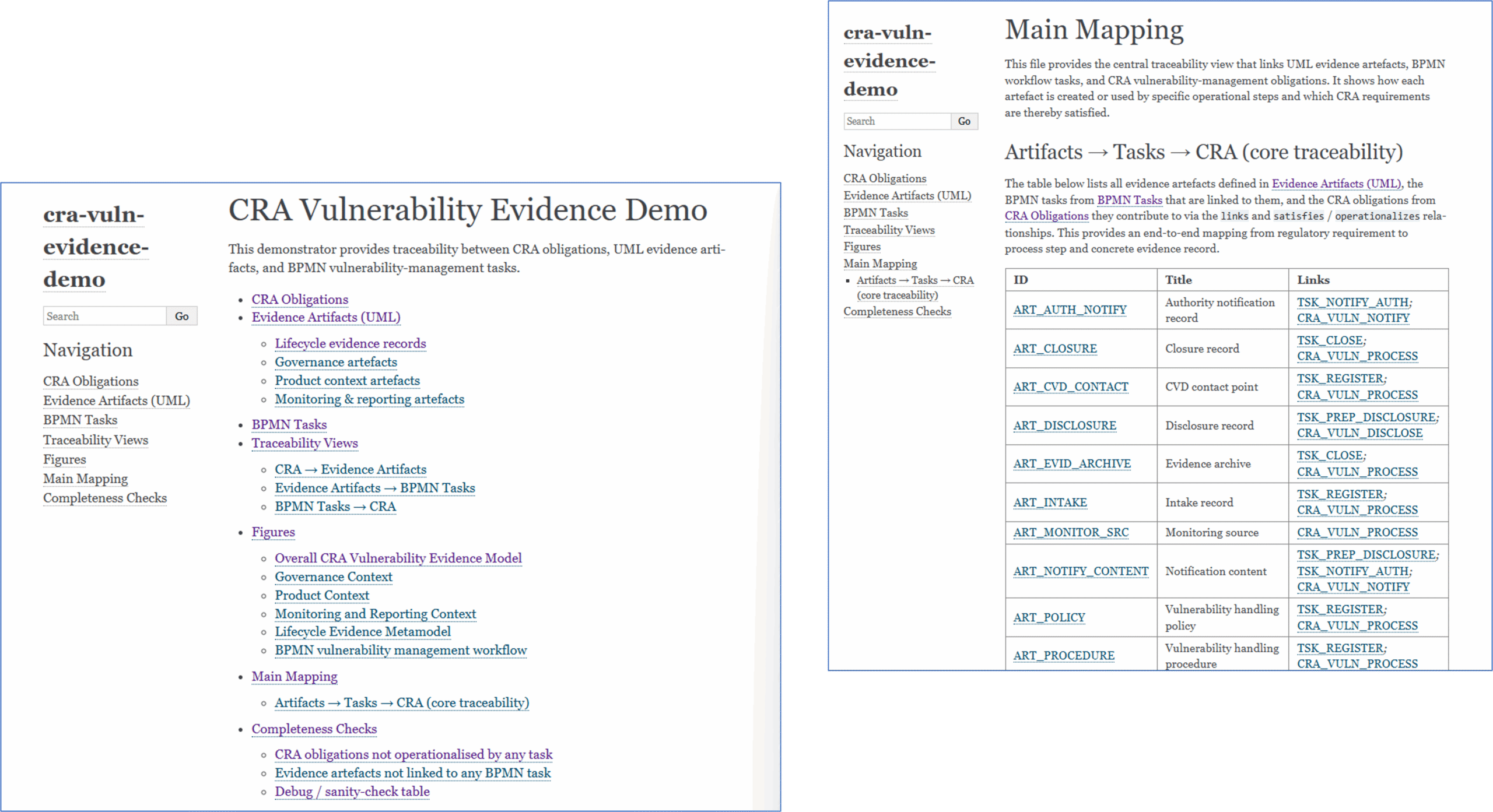Open ART_INTAKE in the table ID column
The image size is (1493, 812).
click(1050, 502)
